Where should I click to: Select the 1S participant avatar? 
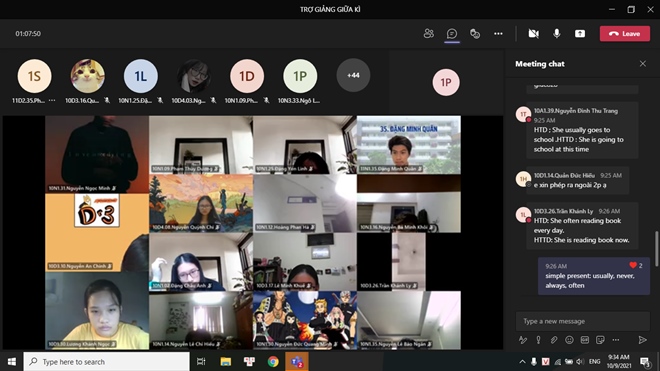[x=34, y=76]
